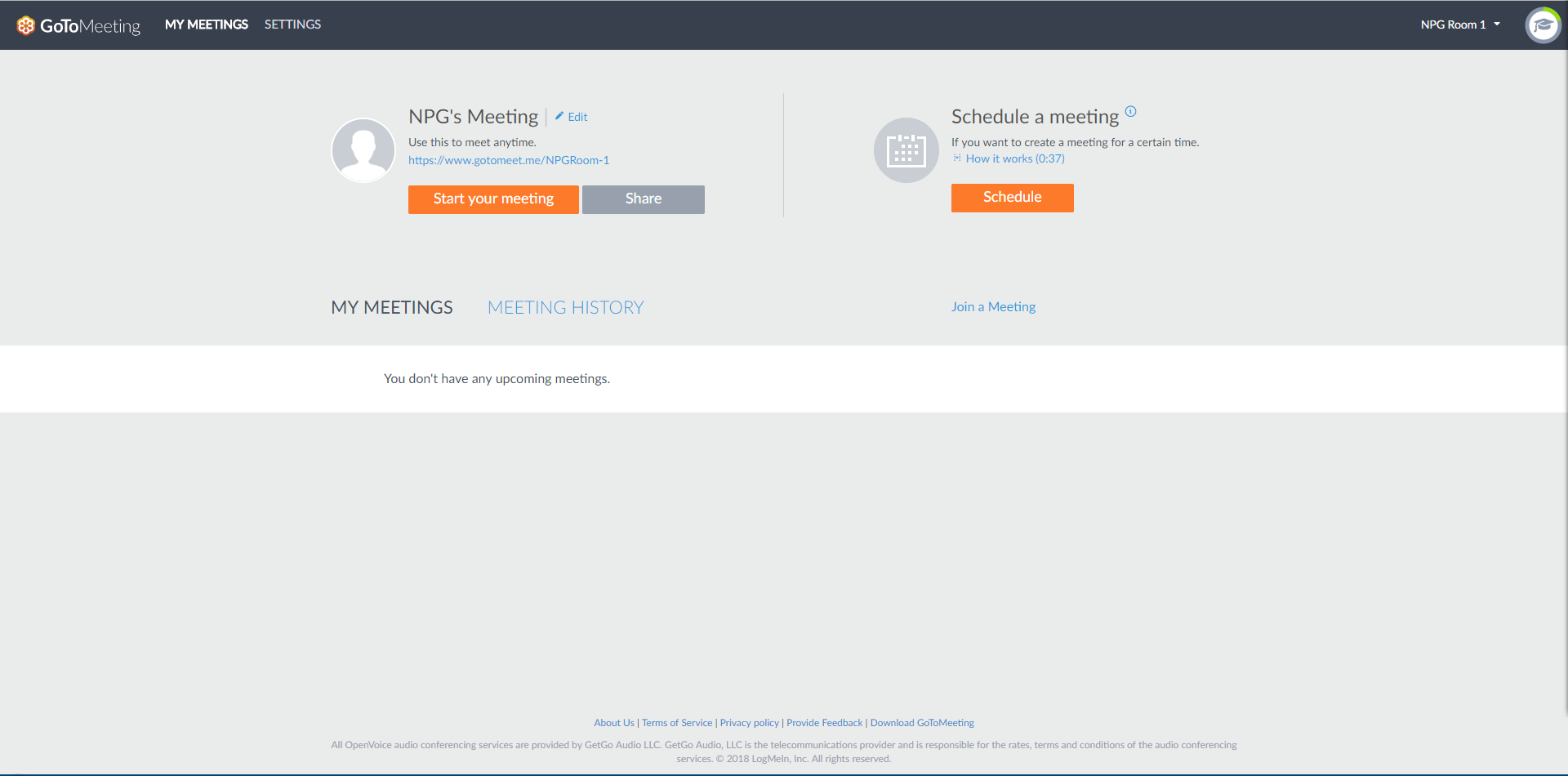Open the gotomeet.me/NPGRoom-1 link
Screen dimensions: 1568x776
(x=509, y=160)
